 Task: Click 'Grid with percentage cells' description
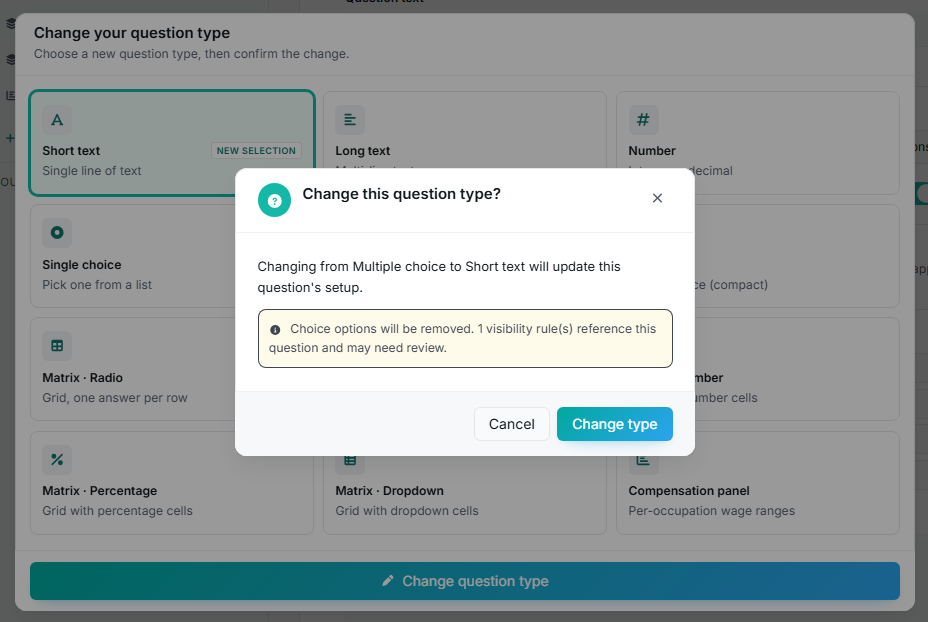tap(117, 511)
